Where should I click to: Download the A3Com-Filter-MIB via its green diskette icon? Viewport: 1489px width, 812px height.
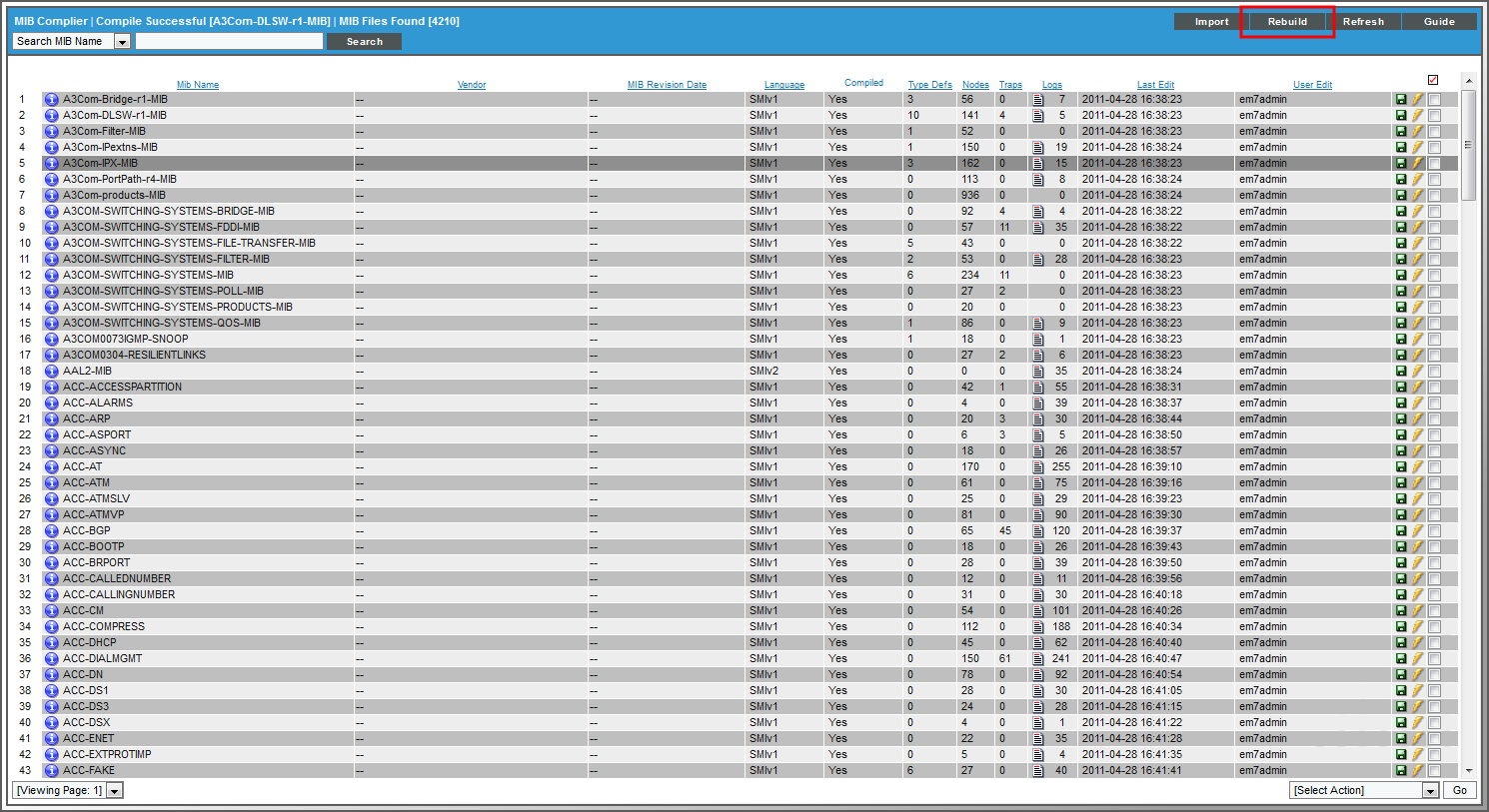click(1401, 131)
